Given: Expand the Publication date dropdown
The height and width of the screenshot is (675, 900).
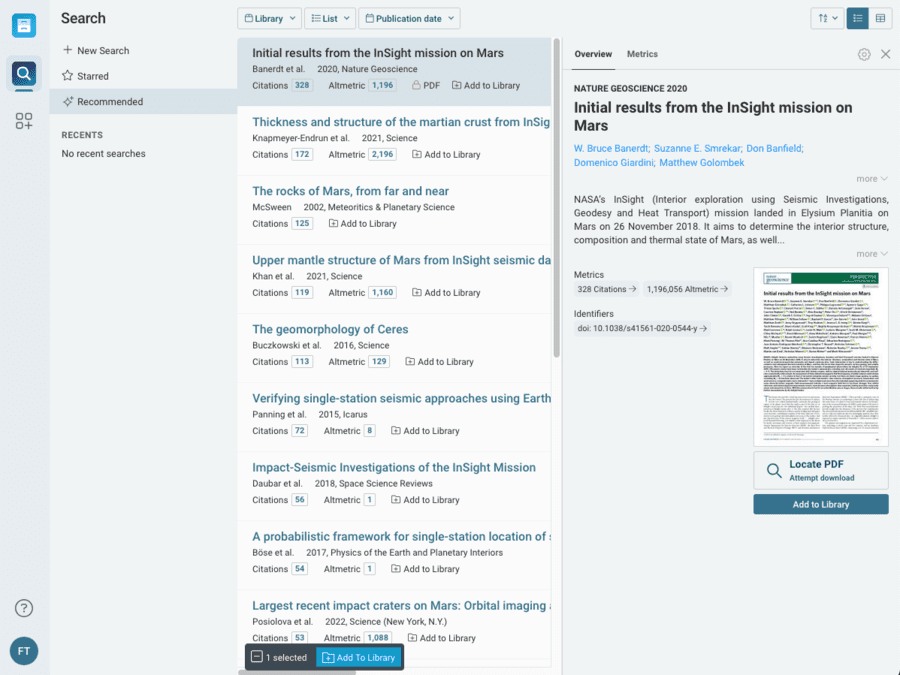Looking at the screenshot, I should pos(409,18).
